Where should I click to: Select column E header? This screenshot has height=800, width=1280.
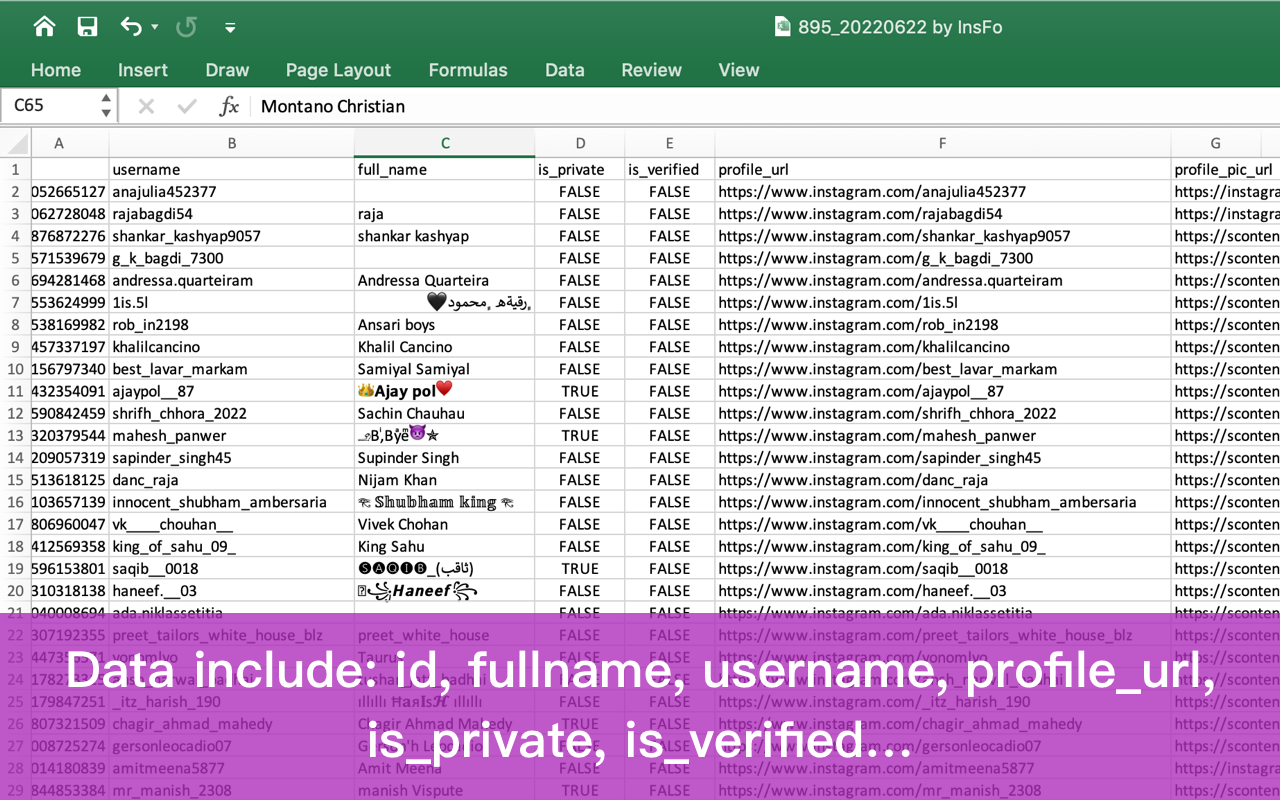(x=669, y=143)
